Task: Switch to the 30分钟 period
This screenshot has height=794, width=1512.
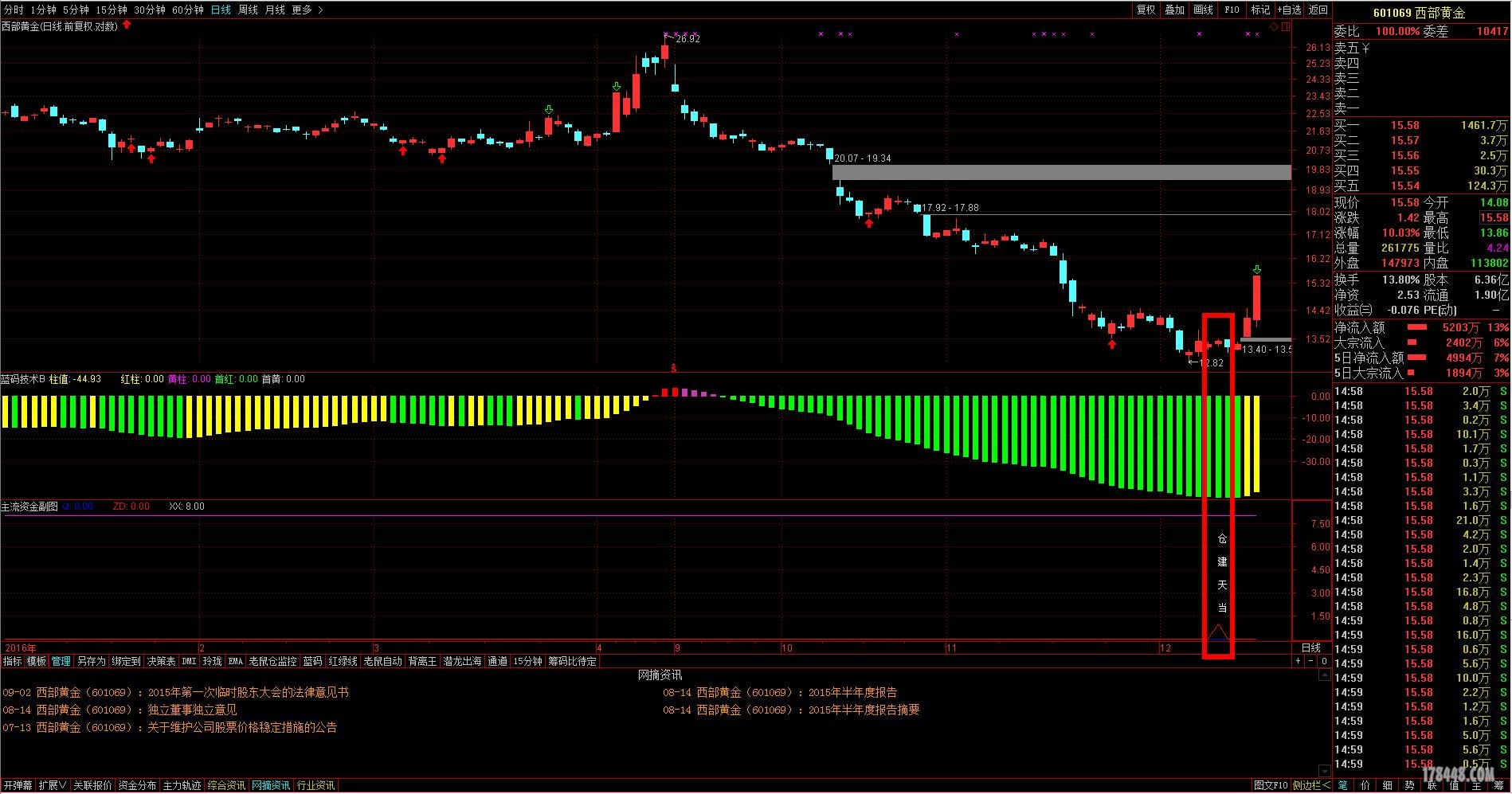Action: click(150, 10)
